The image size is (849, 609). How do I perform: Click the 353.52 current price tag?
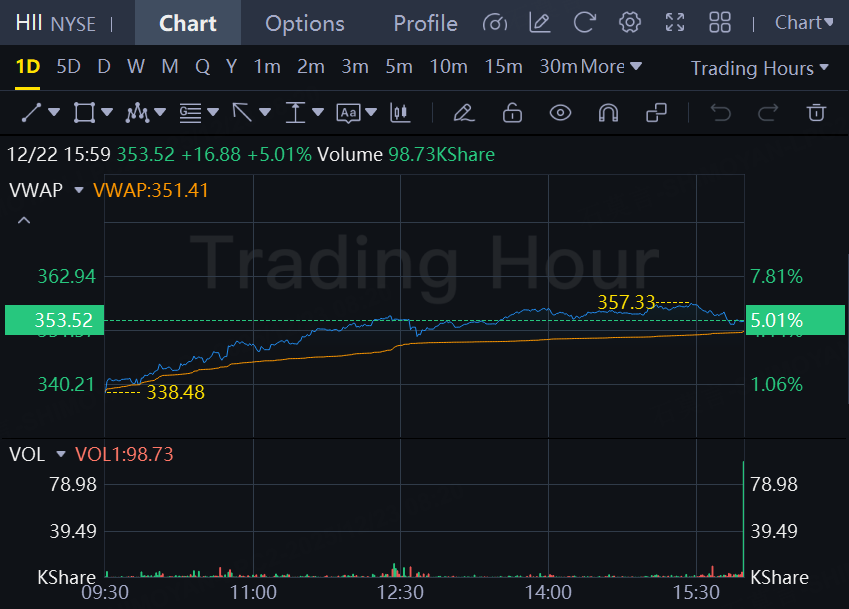(54, 320)
